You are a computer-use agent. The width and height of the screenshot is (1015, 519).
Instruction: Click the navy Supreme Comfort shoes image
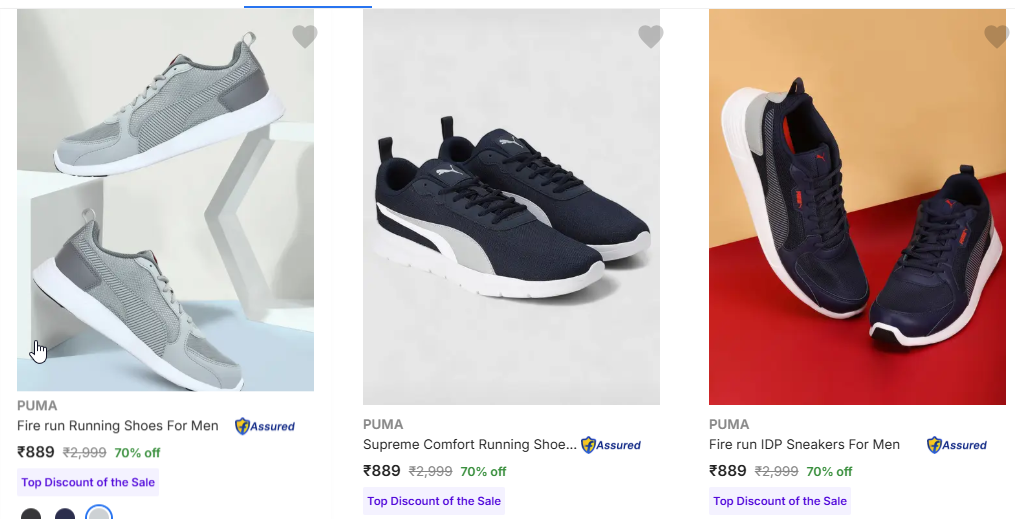[511, 207]
